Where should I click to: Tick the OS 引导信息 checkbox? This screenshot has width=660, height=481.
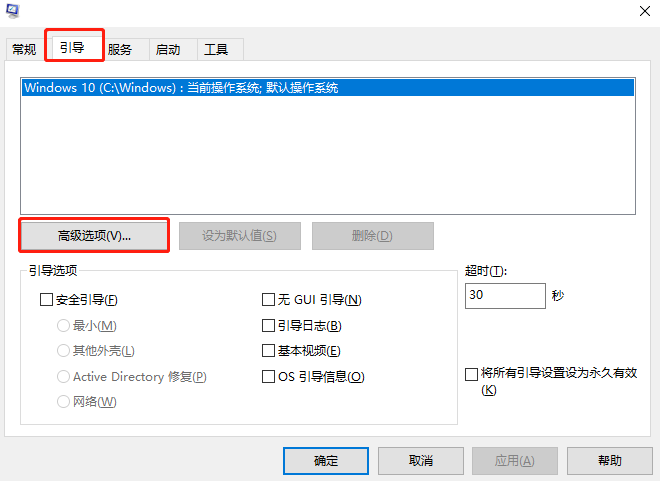268,377
